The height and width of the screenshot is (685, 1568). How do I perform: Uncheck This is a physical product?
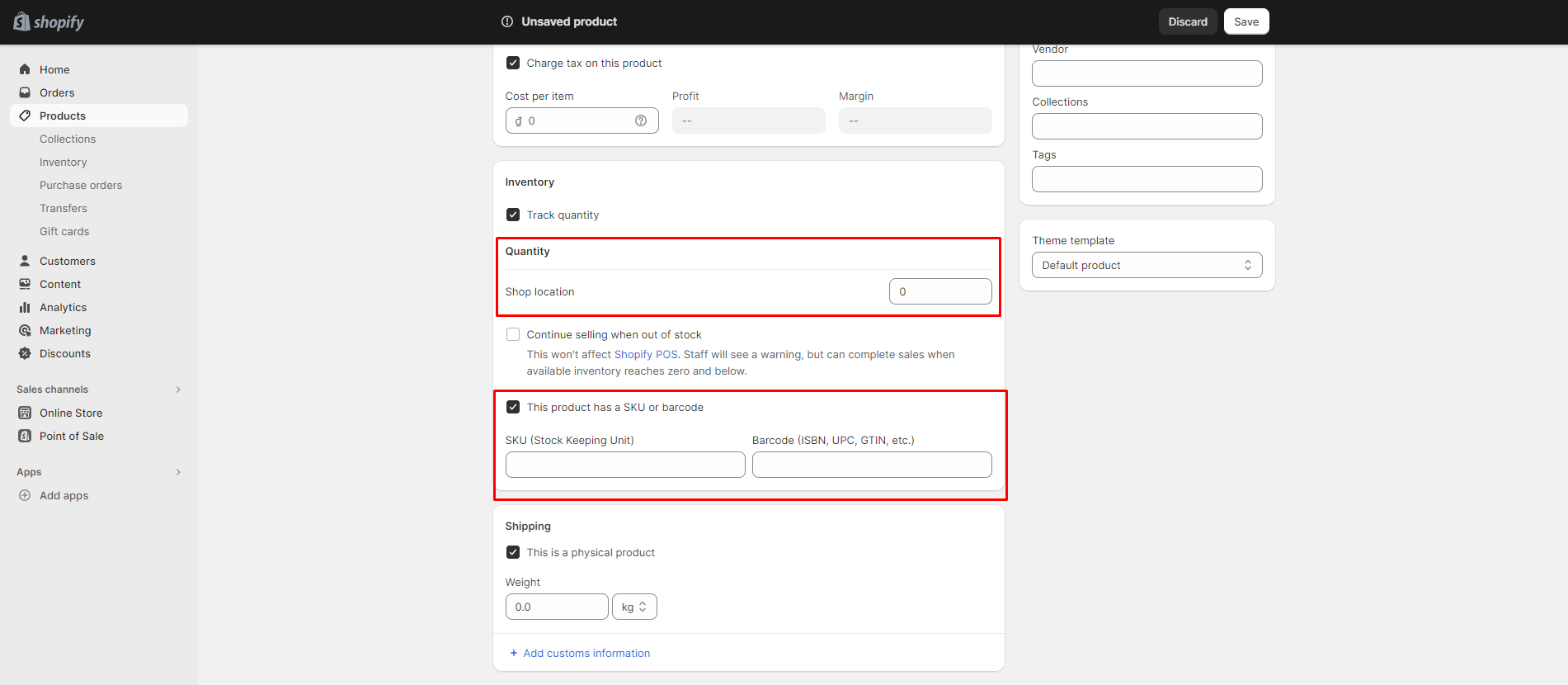(513, 552)
